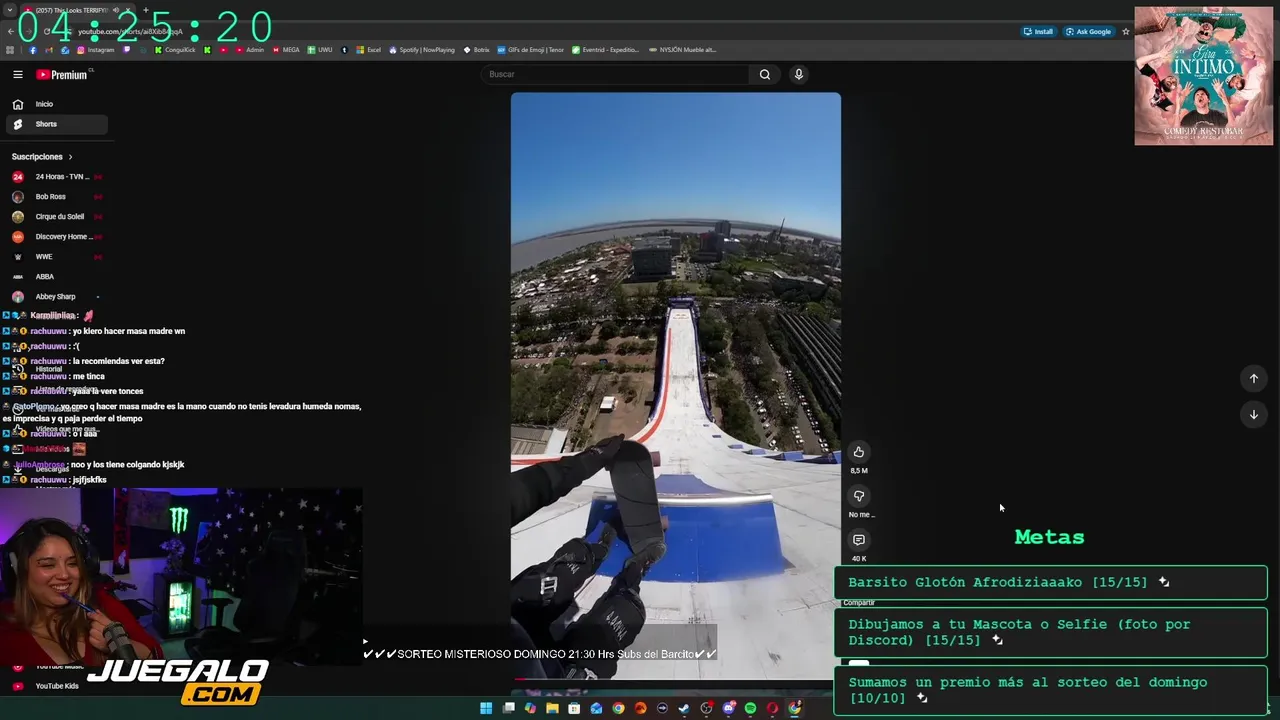1280x720 pixels.
Task: Open the Eventrid bookmark
Action: (x=605, y=50)
